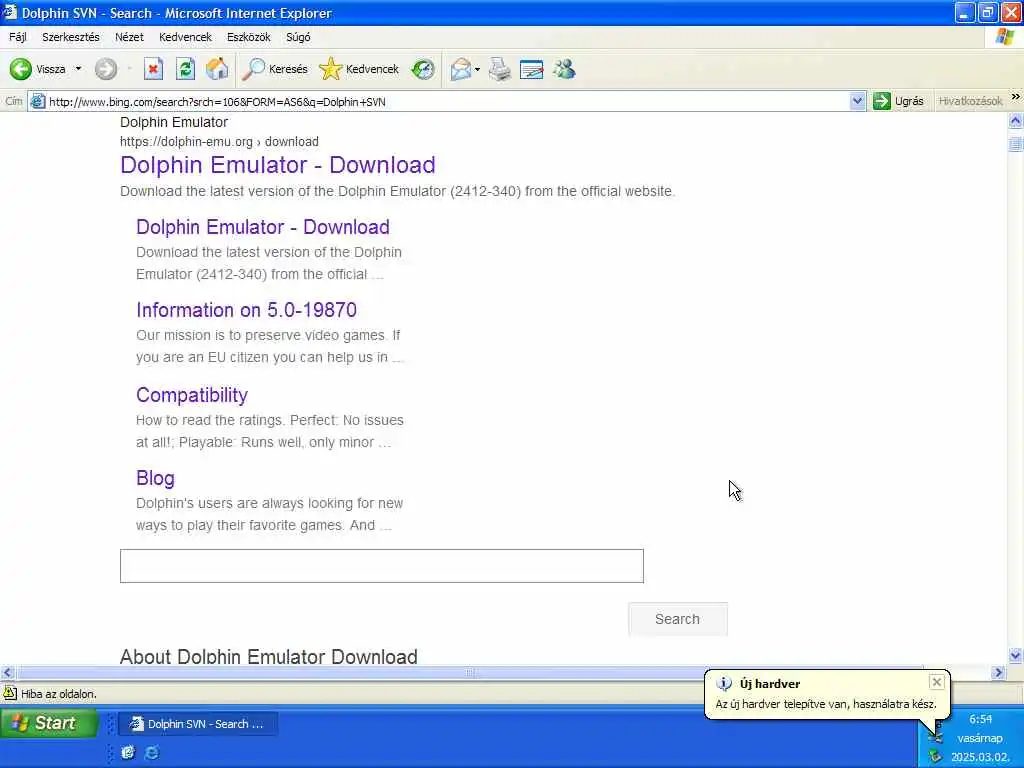Open the Eszközök menu
This screenshot has width=1024, height=768.
point(249,37)
